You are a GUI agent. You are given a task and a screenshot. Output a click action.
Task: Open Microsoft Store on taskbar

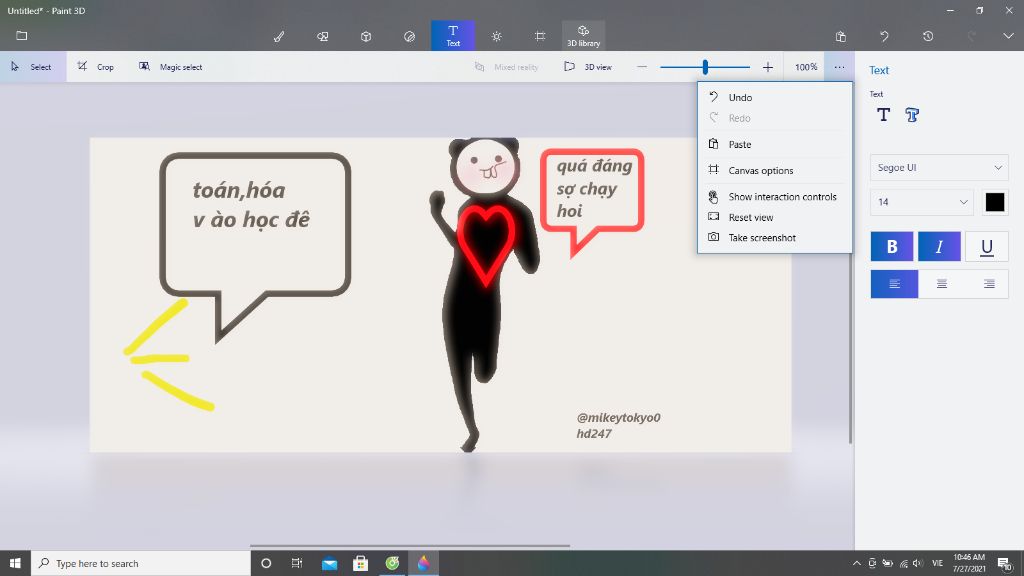click(x=360, y=563)
